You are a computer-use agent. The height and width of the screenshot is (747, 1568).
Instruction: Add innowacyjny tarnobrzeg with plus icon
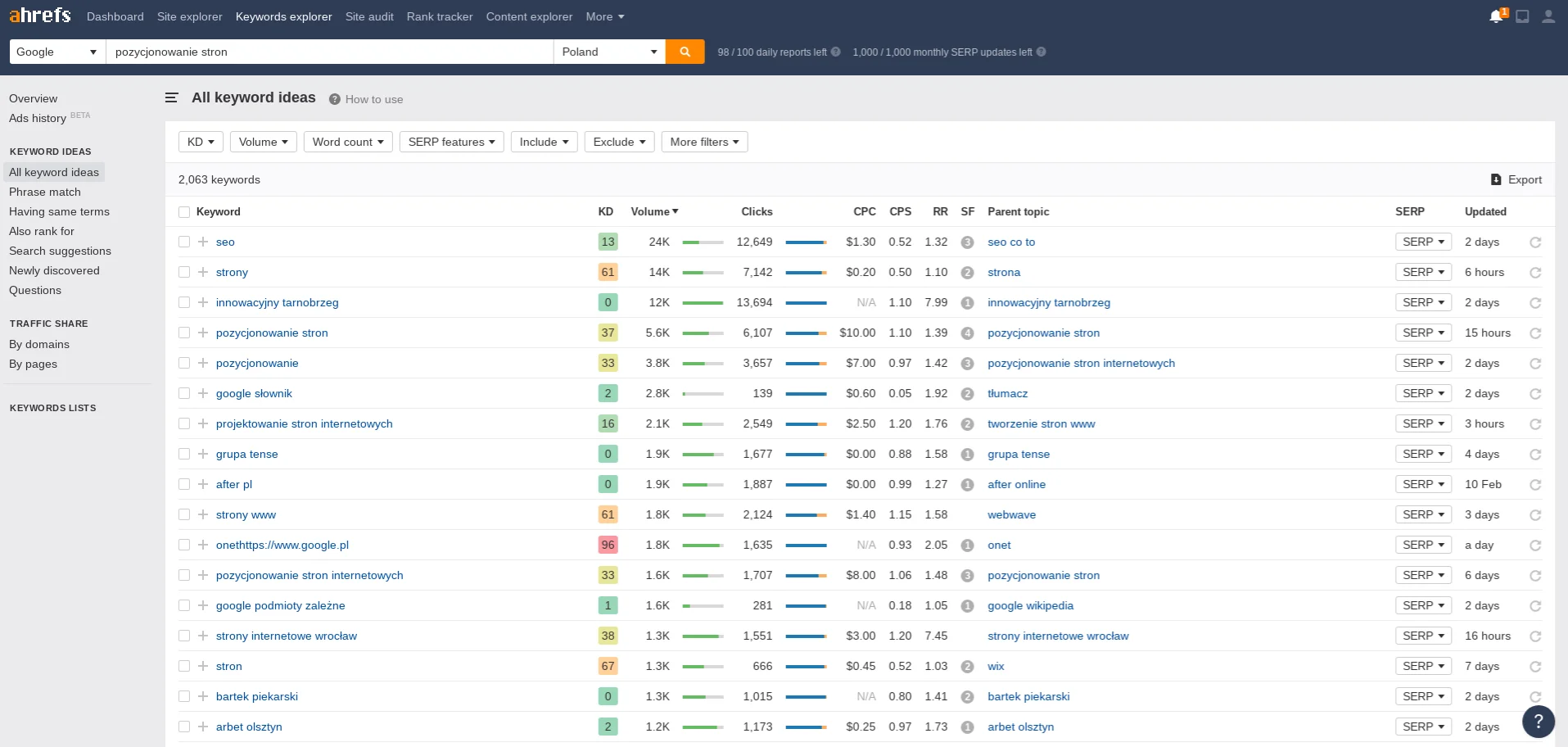tap(203, 302)
